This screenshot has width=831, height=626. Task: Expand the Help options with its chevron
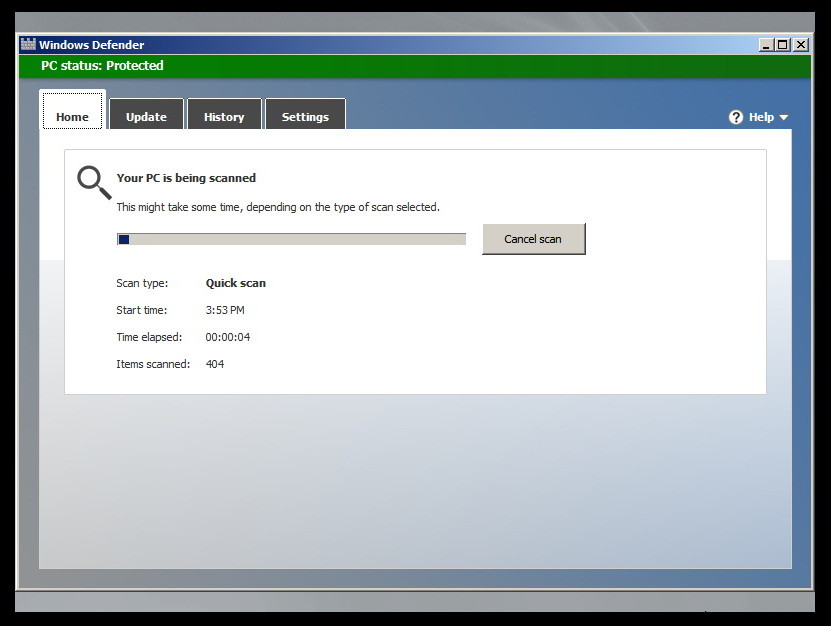[x=783, y=117]
